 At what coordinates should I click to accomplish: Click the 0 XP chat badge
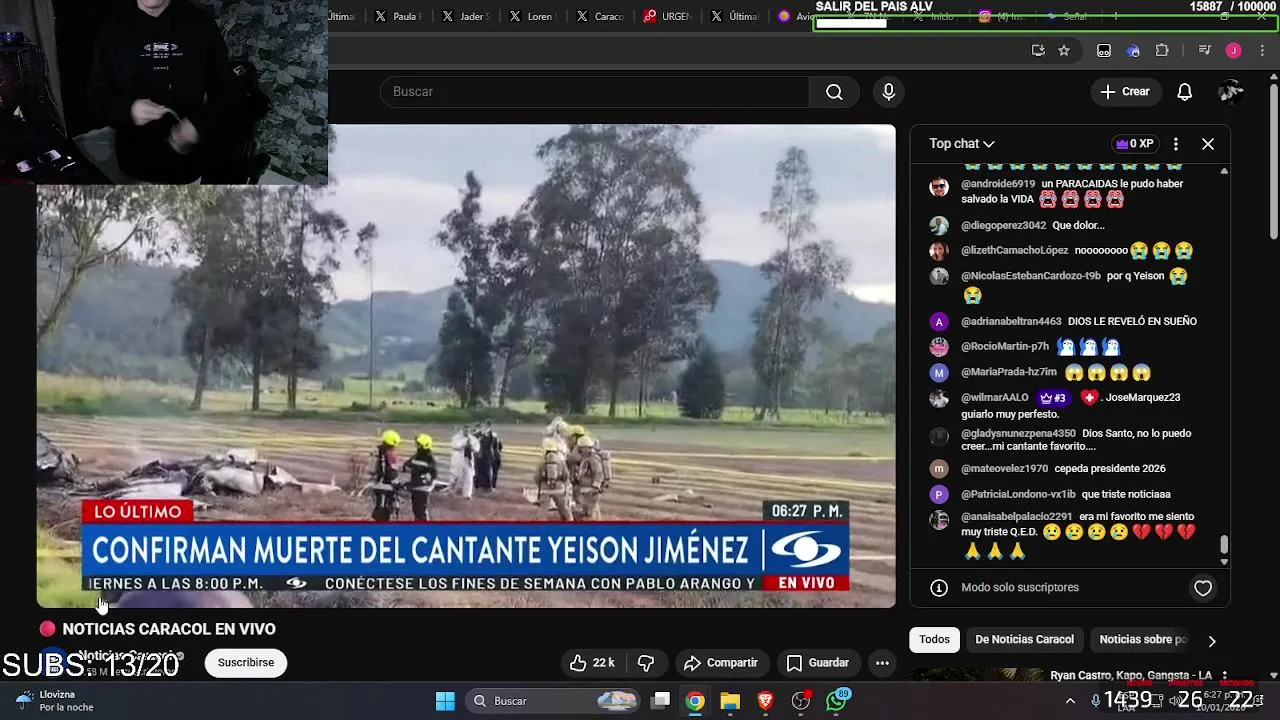1134,144
